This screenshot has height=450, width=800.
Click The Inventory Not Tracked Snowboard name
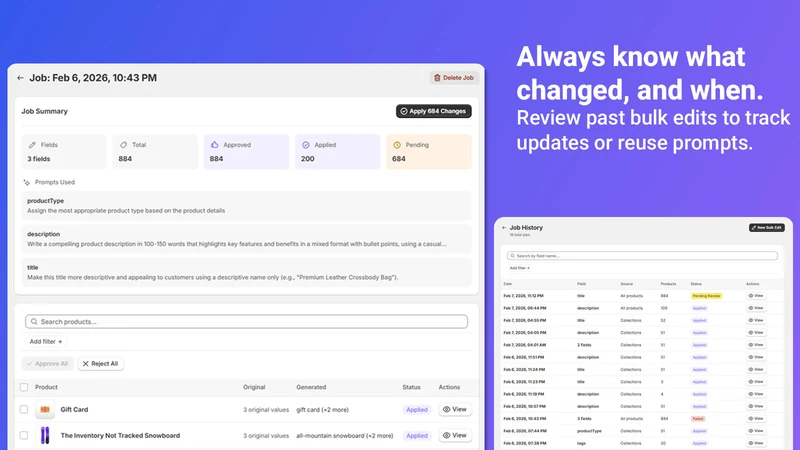[x=120, y=435]
